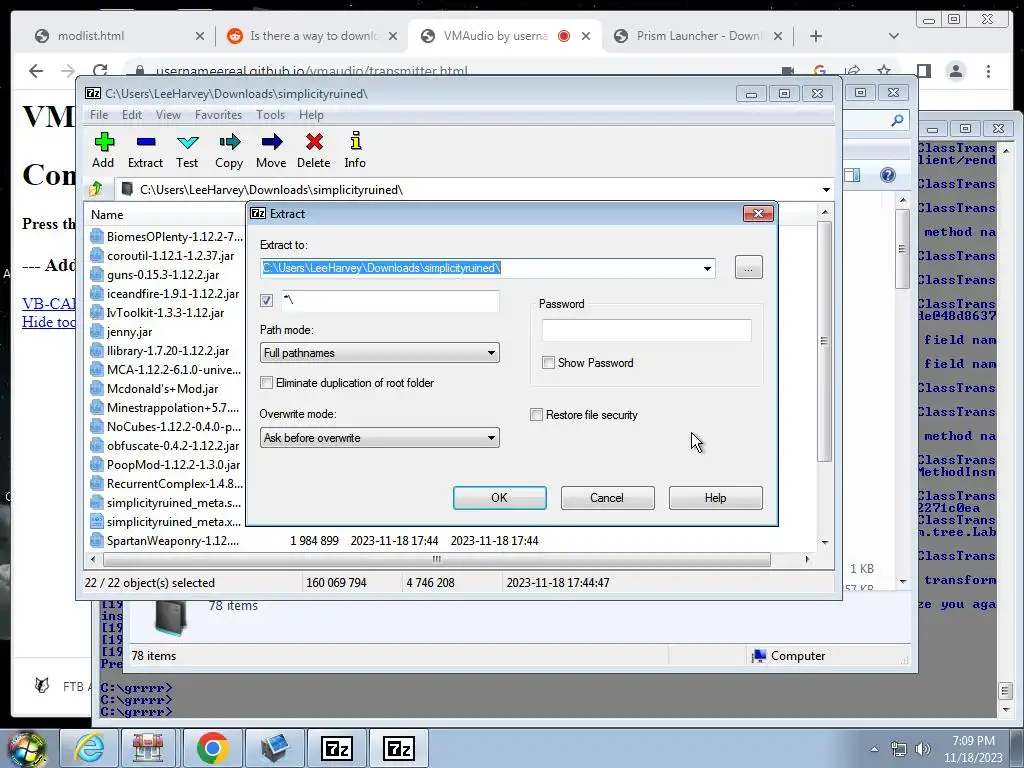Close the Extract dialog with red X
The image size is (1024, 768).
click(758, 214)
